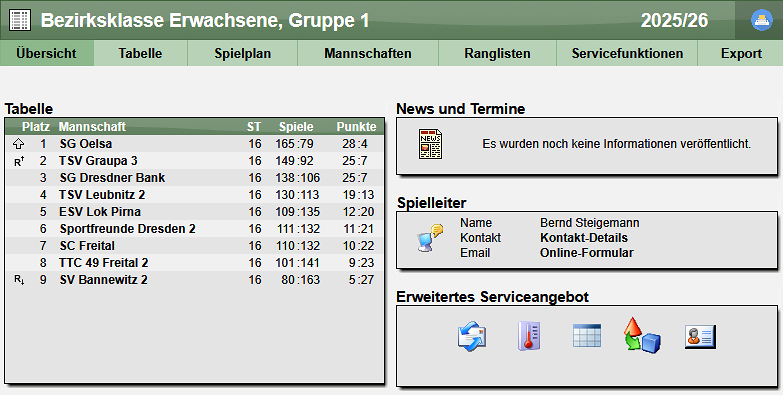
Task: Open team TSV Leubnitz 2
Action: pyautogui.click(x=102, y=195)
